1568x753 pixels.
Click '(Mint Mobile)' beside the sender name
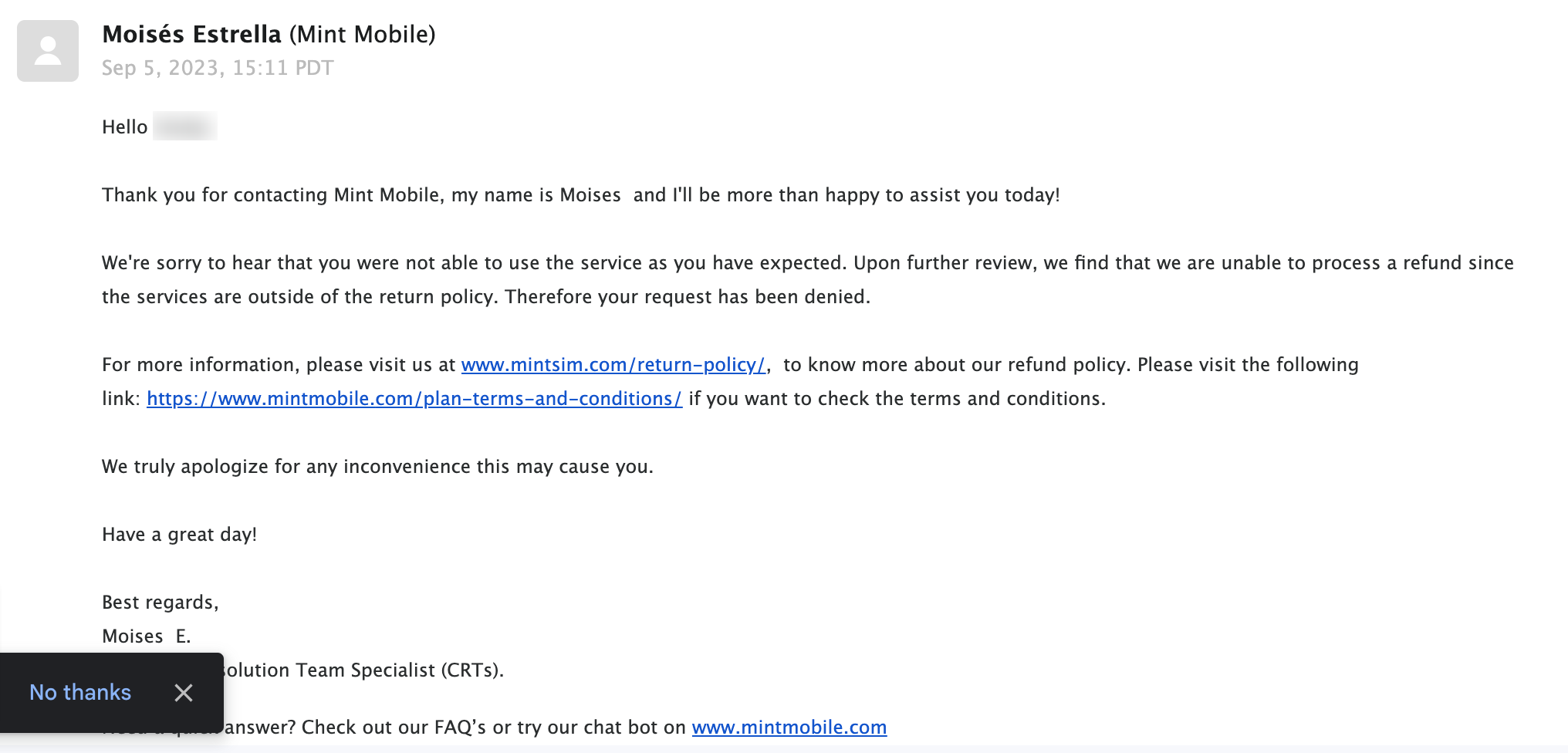pos(363,35)
